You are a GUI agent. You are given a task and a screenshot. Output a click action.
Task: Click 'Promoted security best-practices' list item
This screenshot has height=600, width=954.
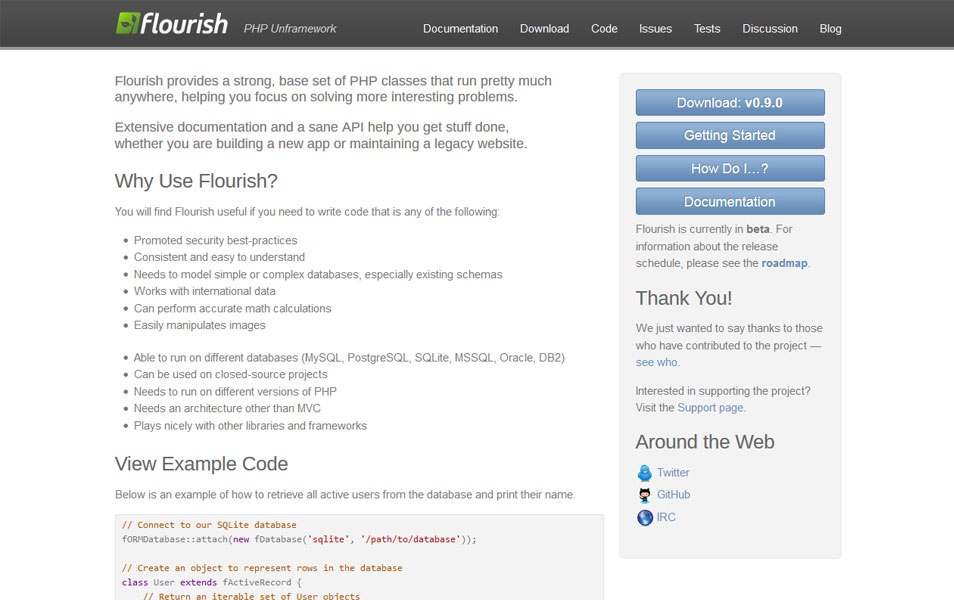click(215, 240)
